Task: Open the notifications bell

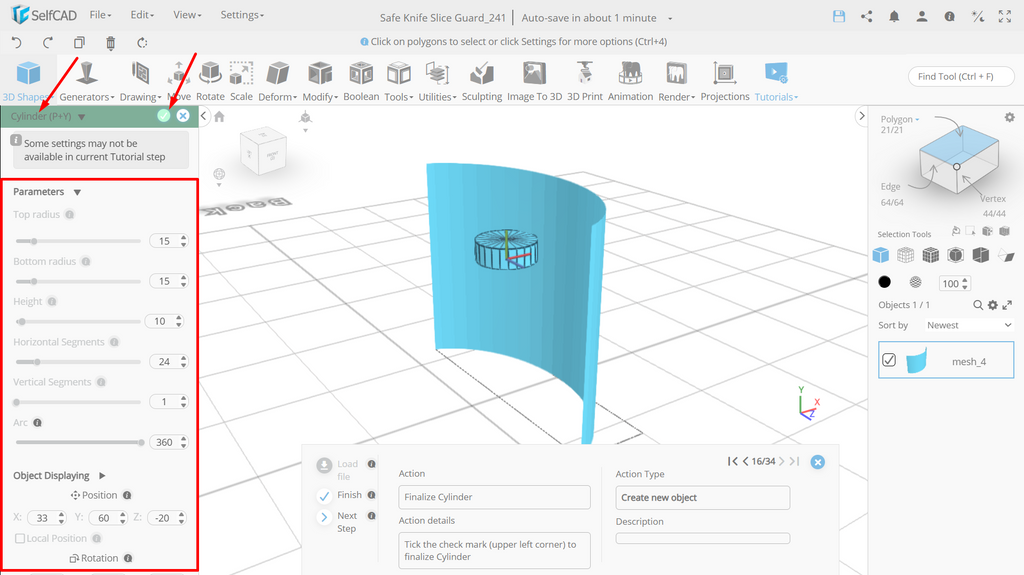Action: 894,17
